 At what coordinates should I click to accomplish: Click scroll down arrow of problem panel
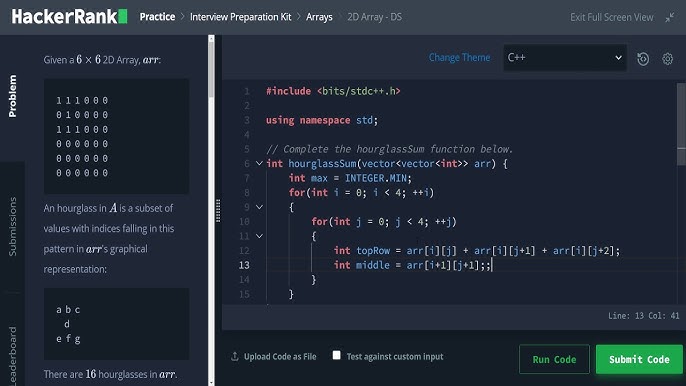click(211, 382)
